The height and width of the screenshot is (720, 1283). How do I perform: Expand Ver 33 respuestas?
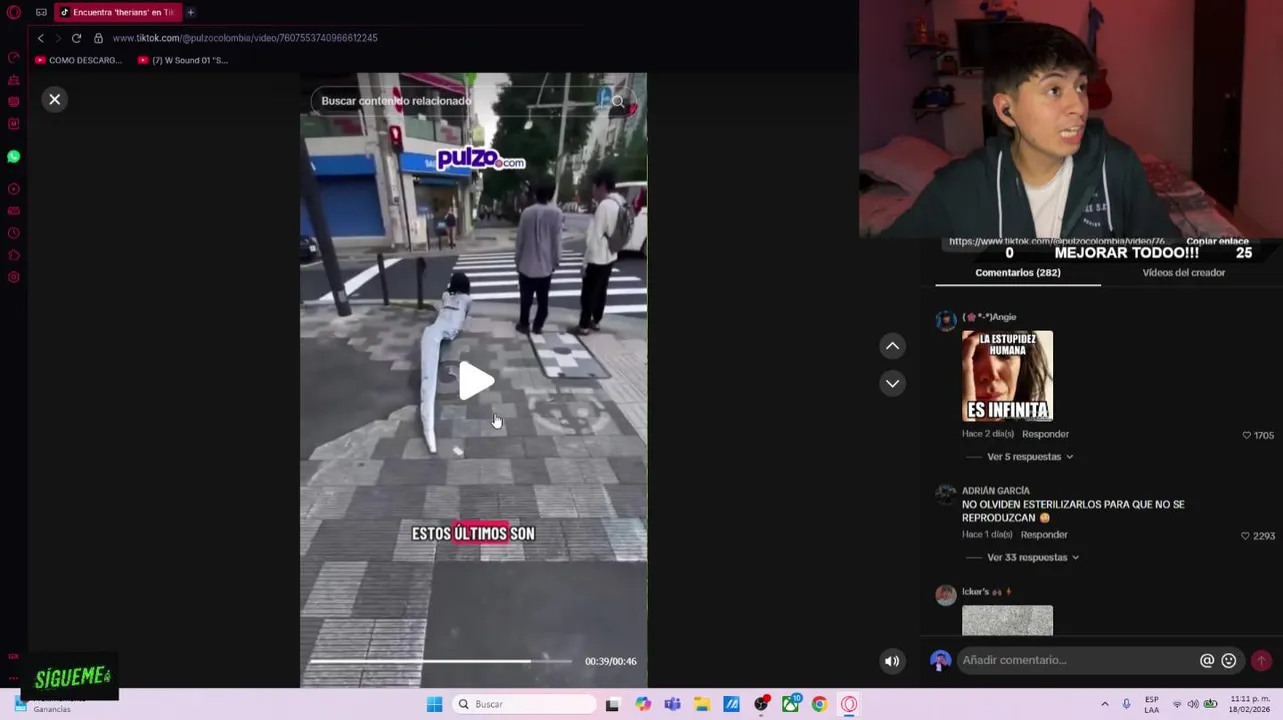[1032, 557]
